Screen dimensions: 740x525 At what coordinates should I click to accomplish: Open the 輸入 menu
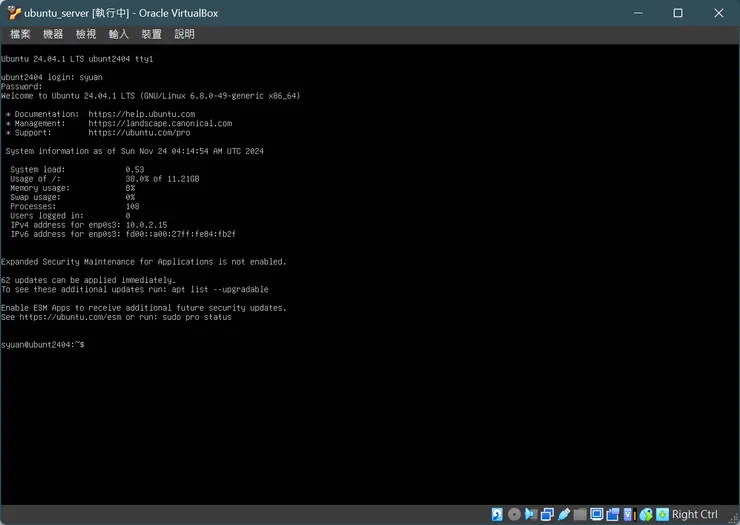[118, 34]
